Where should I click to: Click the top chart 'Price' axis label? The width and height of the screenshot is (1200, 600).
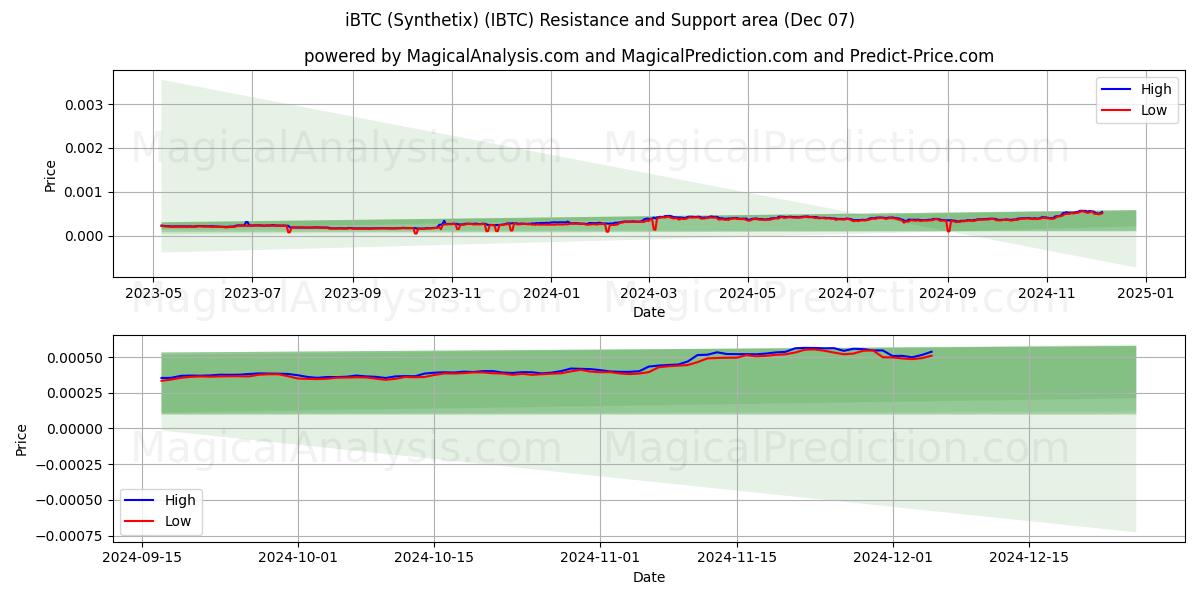(x=50, y=174)
